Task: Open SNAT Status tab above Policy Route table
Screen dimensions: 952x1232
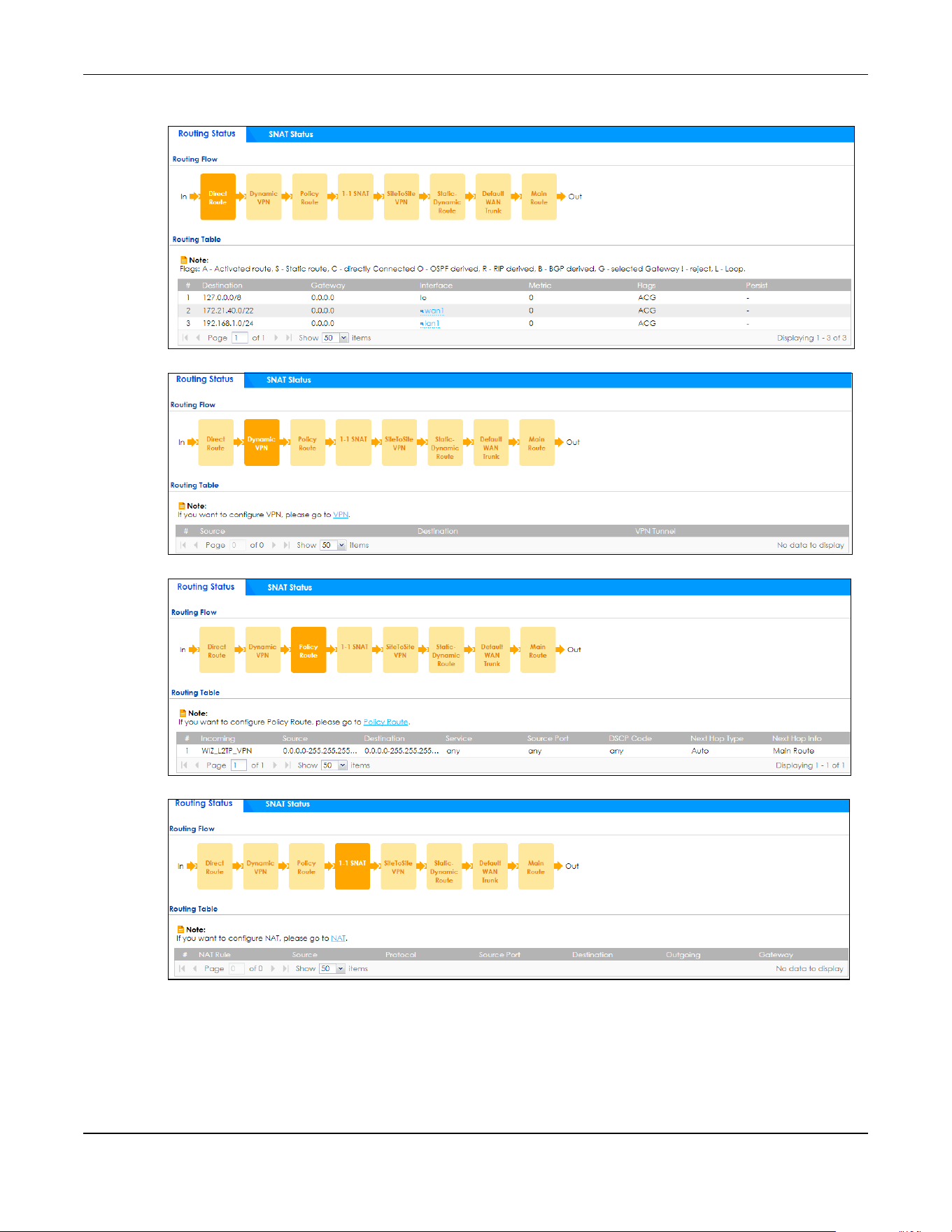Action: [290, 588]
